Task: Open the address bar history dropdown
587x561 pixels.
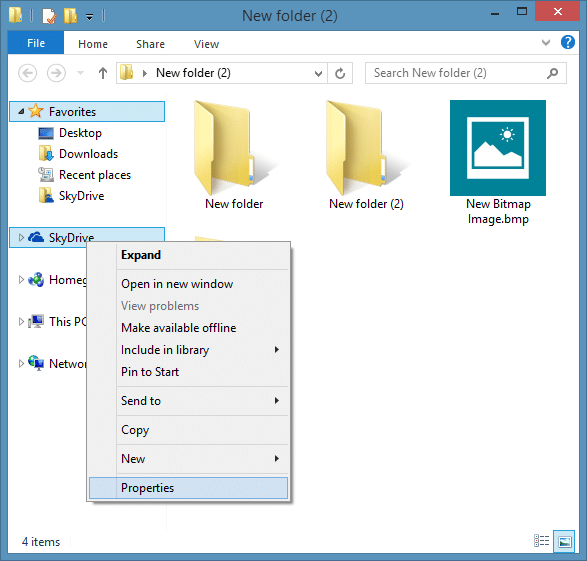Action: (318, 73)
